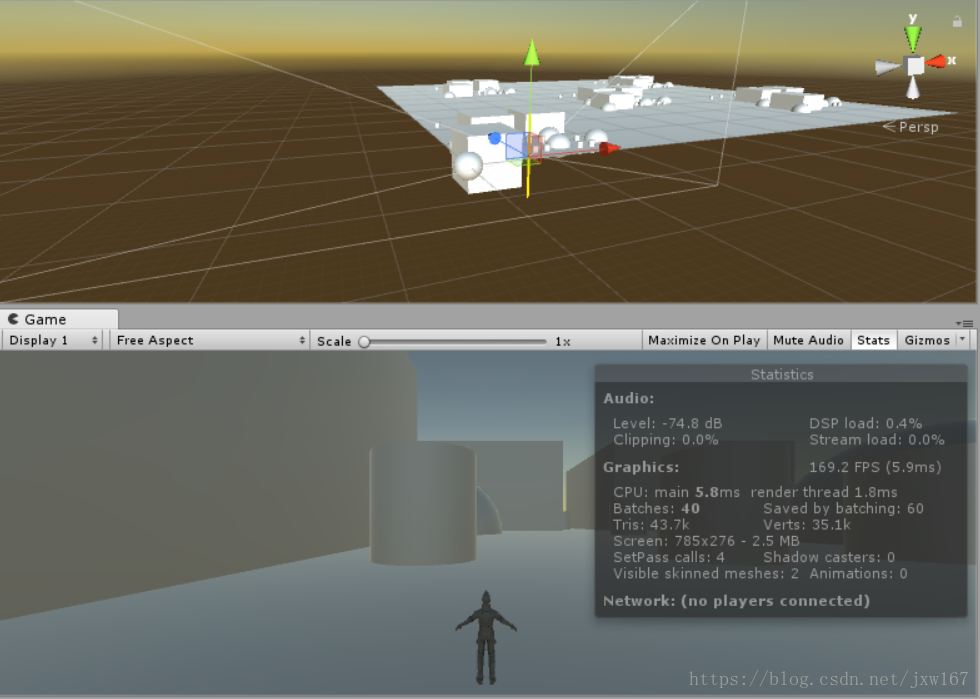
Task: Toggle Maximize On Play
Action: click(x=704, y=340)
